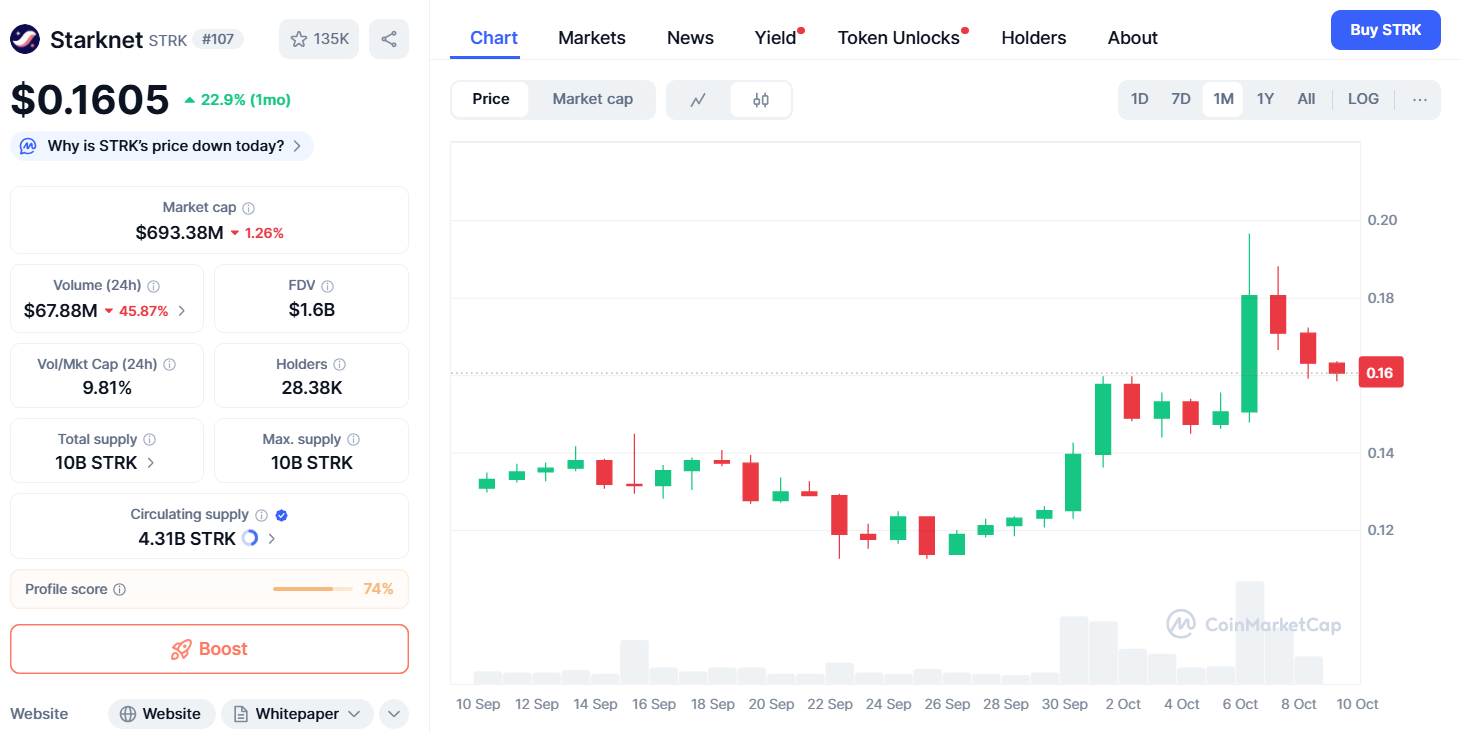
Task: Switch to the Markets tab
Action: (592, 38)
